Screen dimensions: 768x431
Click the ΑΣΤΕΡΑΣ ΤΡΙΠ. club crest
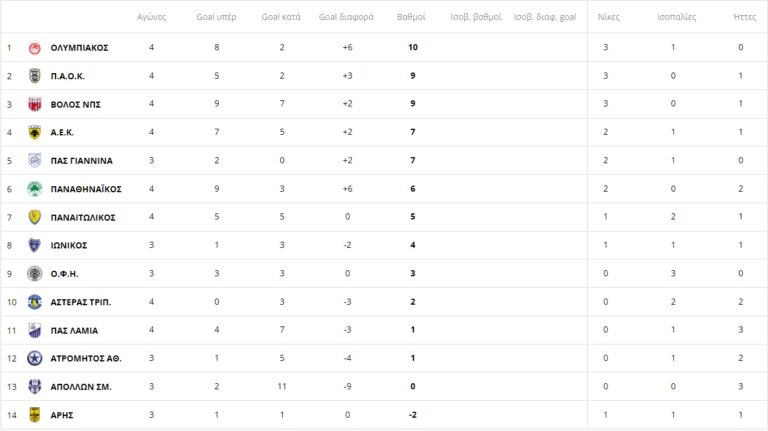coord(34,302)
